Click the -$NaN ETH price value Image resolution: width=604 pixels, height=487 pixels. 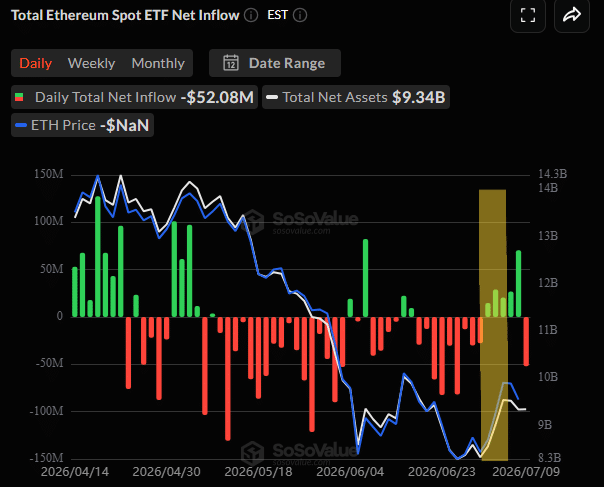(124, 125)
